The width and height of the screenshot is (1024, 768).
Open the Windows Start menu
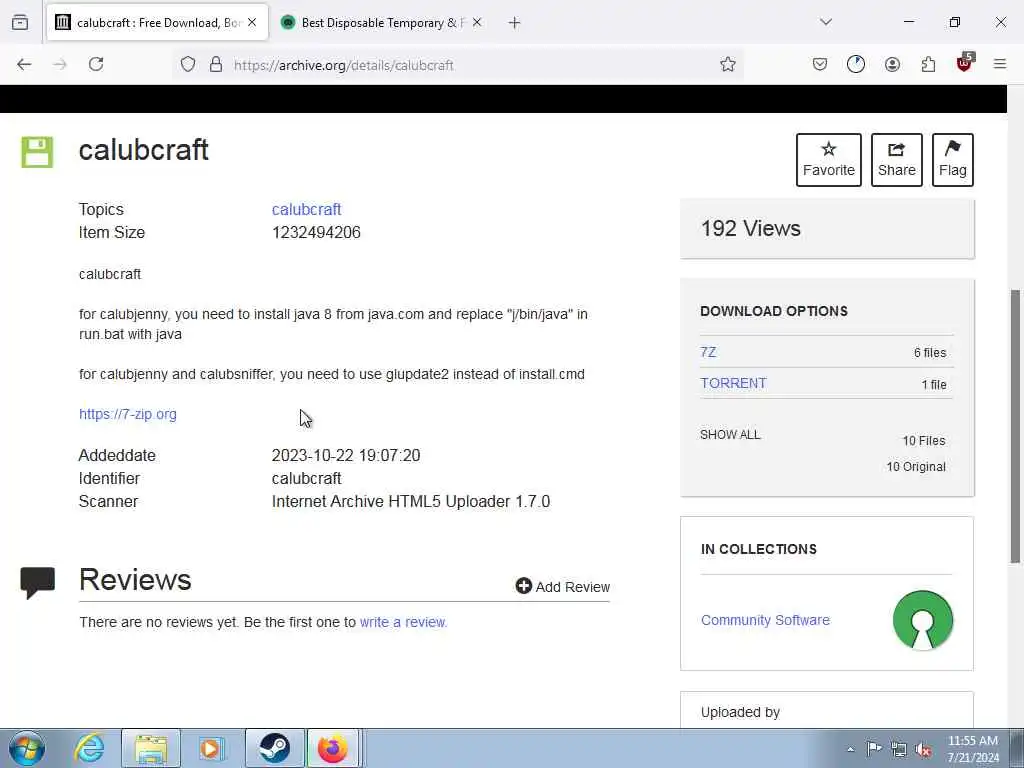(x=27, y=748)
